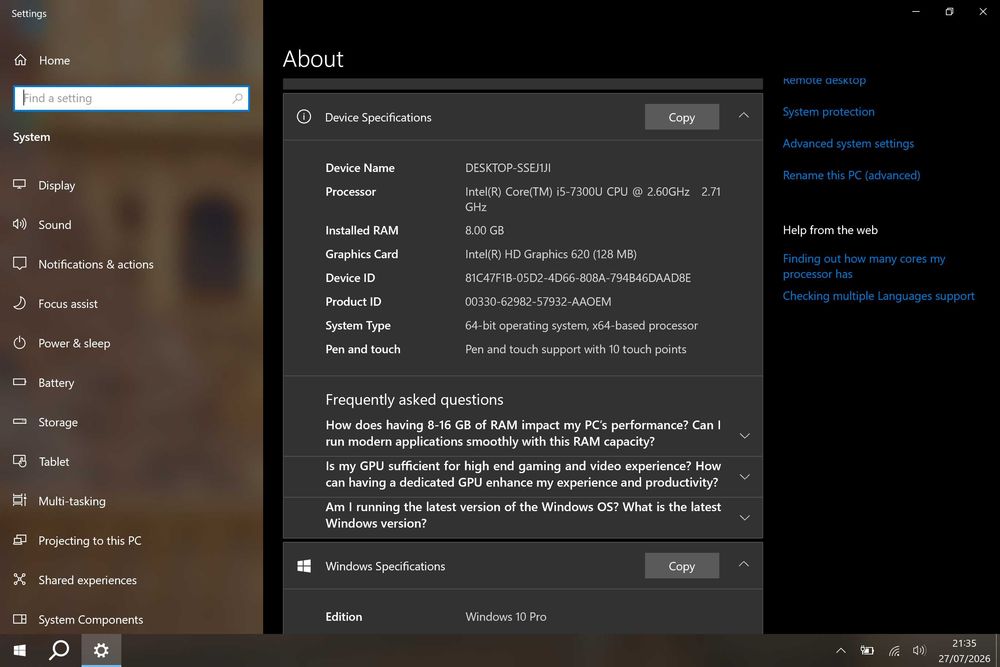Open taskbar Search magnifier

coord(59,650)
